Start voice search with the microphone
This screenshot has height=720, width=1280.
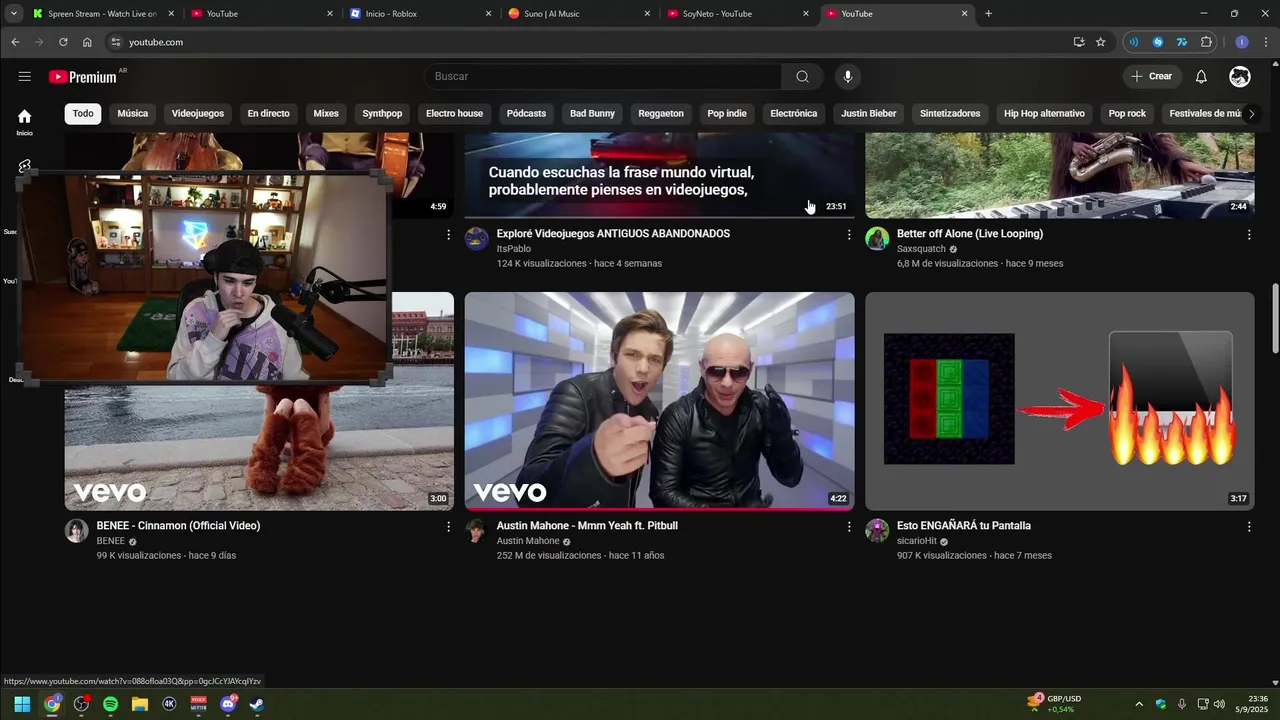pos(848,77)
